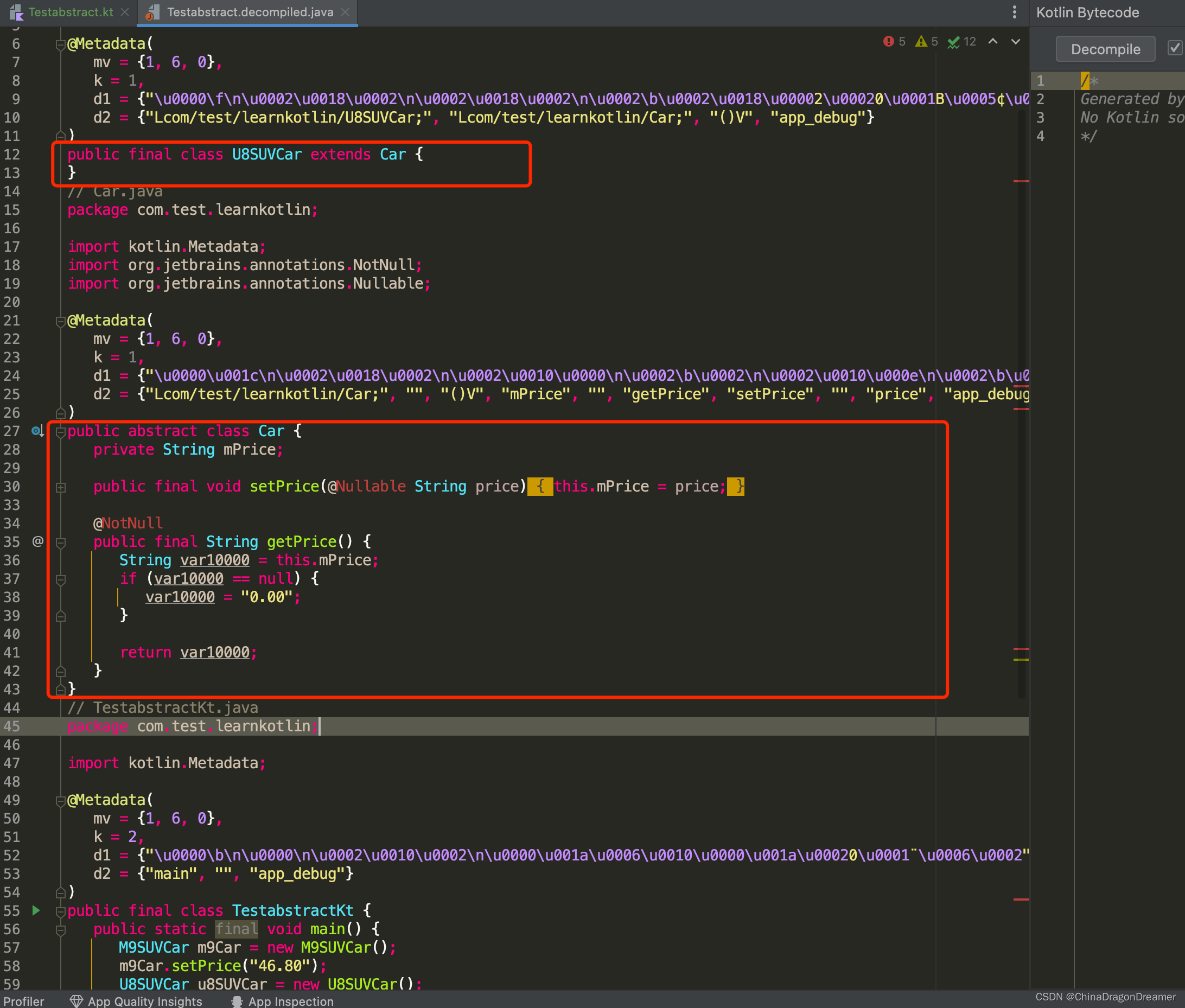The height and width of the screenshot is (1008, 1185).
Task: Click the getPrice method name
Action: coord(302,542)
